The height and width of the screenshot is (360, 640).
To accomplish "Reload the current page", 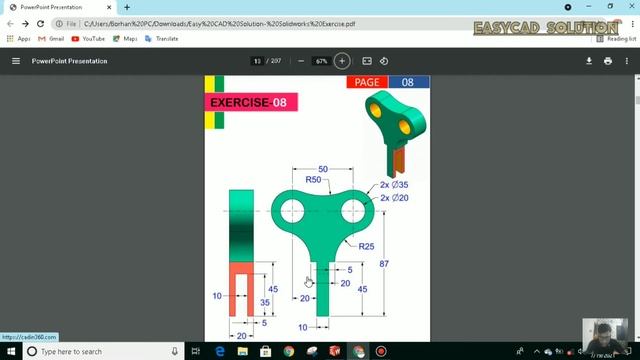I will point(40,24).
